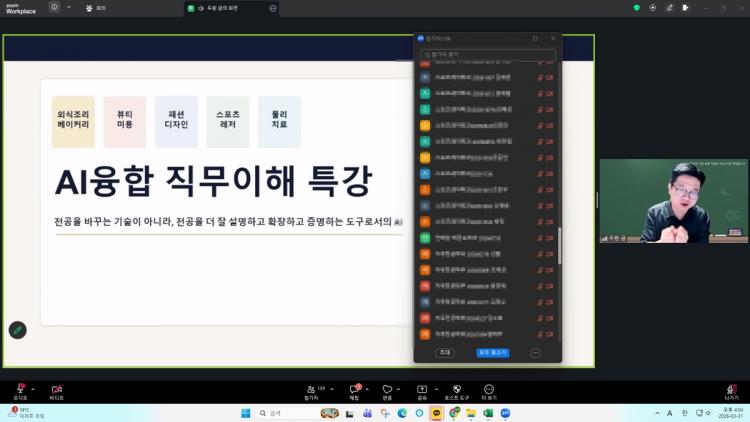Click the leave meeting (나가기) button
Screen dimensions: 750x422
tap(731, 389)
